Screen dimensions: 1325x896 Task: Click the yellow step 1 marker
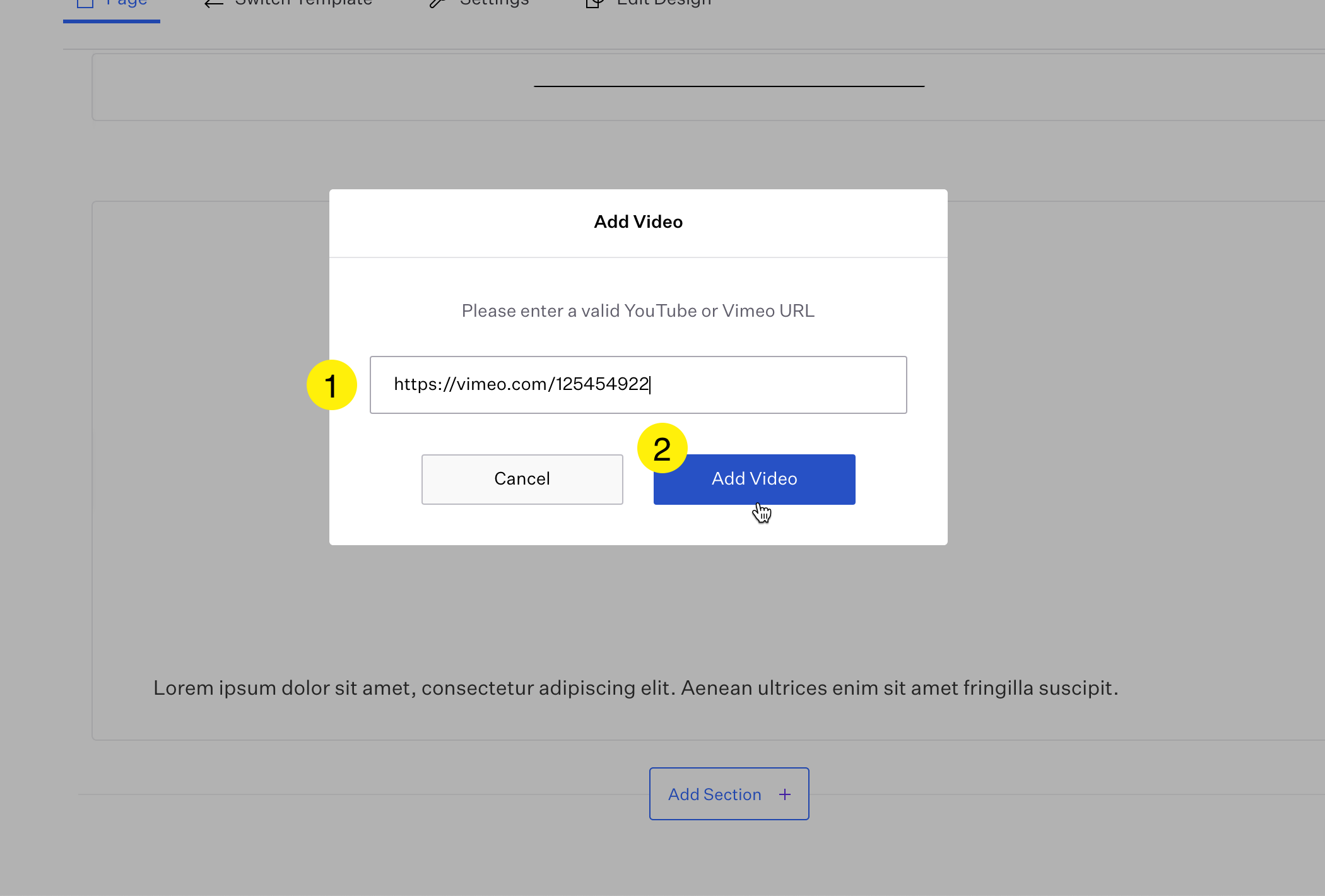point(331,385)
